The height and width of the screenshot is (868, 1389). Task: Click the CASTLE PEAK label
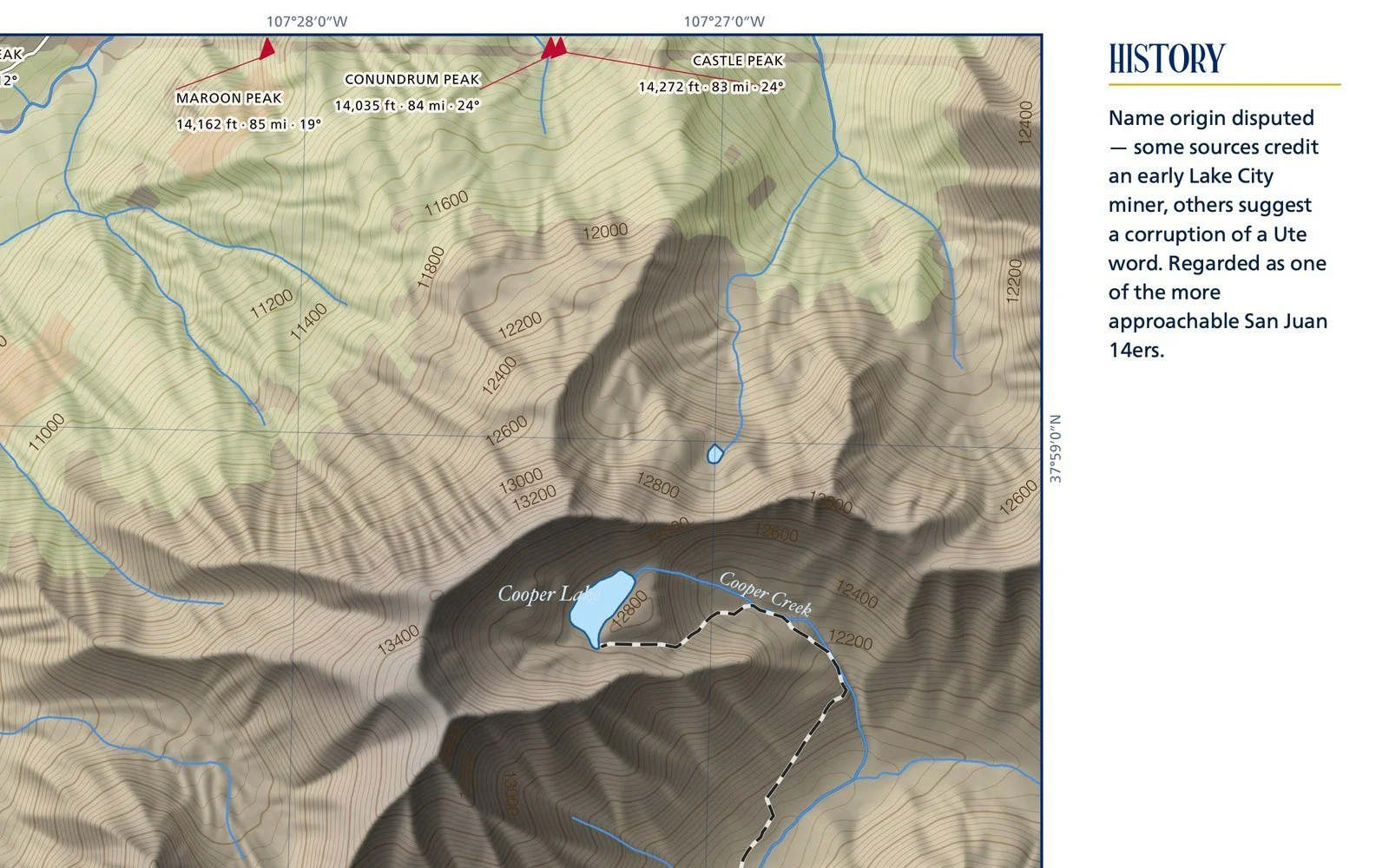click(737, 61)
